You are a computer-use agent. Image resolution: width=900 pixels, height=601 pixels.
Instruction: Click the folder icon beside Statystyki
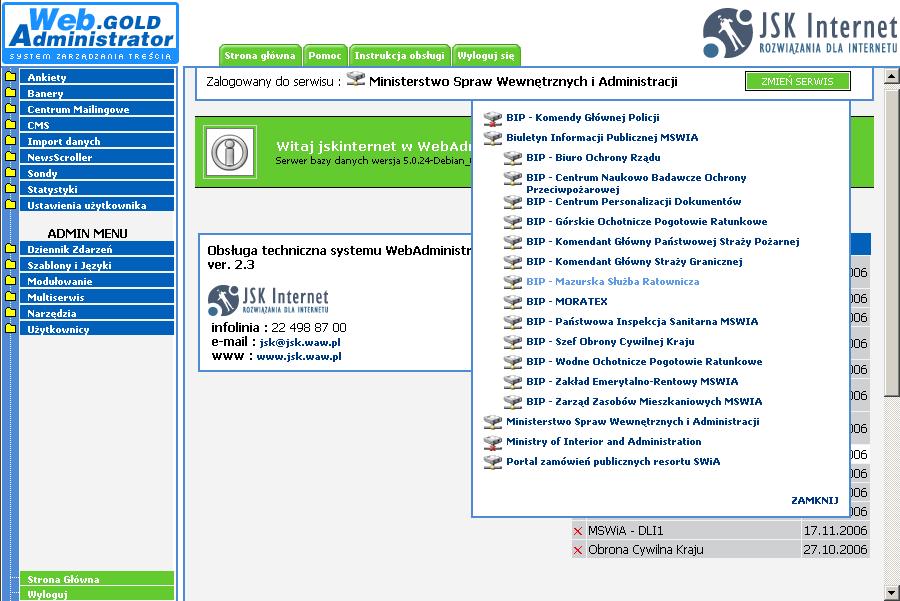pyautogui.click(x=10, y=189)
